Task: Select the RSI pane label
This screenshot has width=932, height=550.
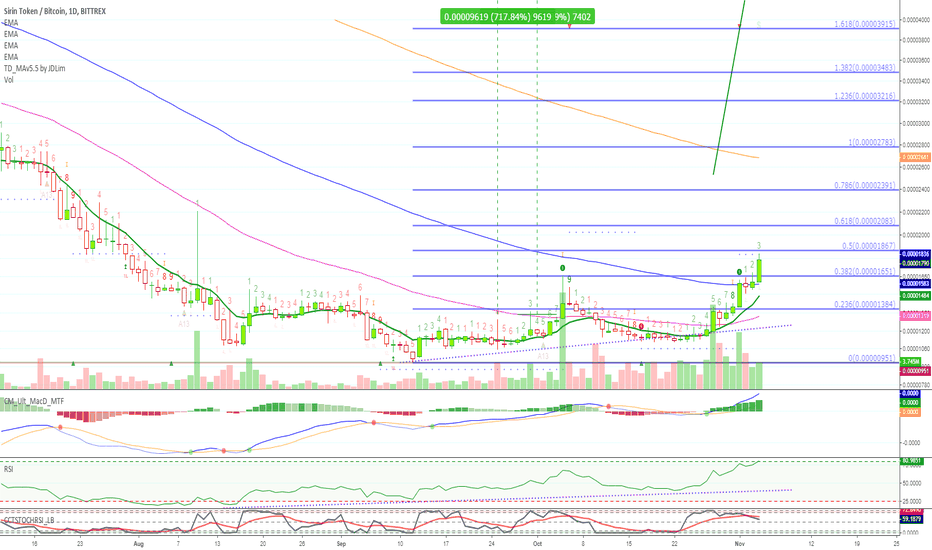Action: click(8, 469)
